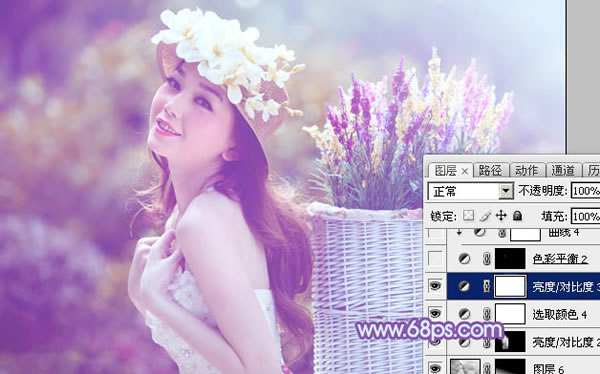Viewport: 600px width, 374px height.
Task: Switch to the 动作 (Actions) tab
Action: (527, 170)
